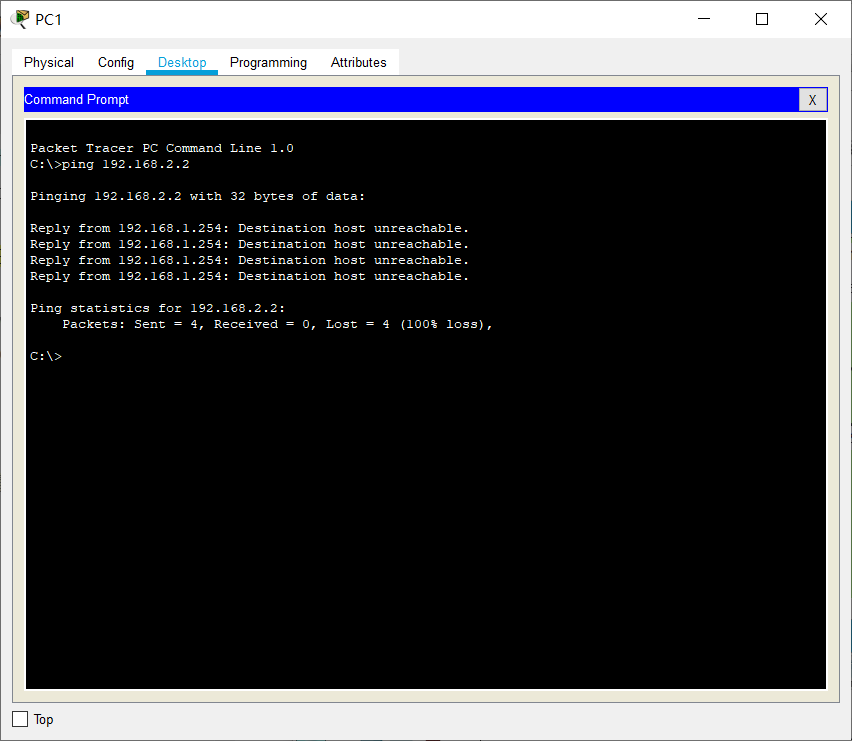Maximize the PC1 window

point(762,19)
